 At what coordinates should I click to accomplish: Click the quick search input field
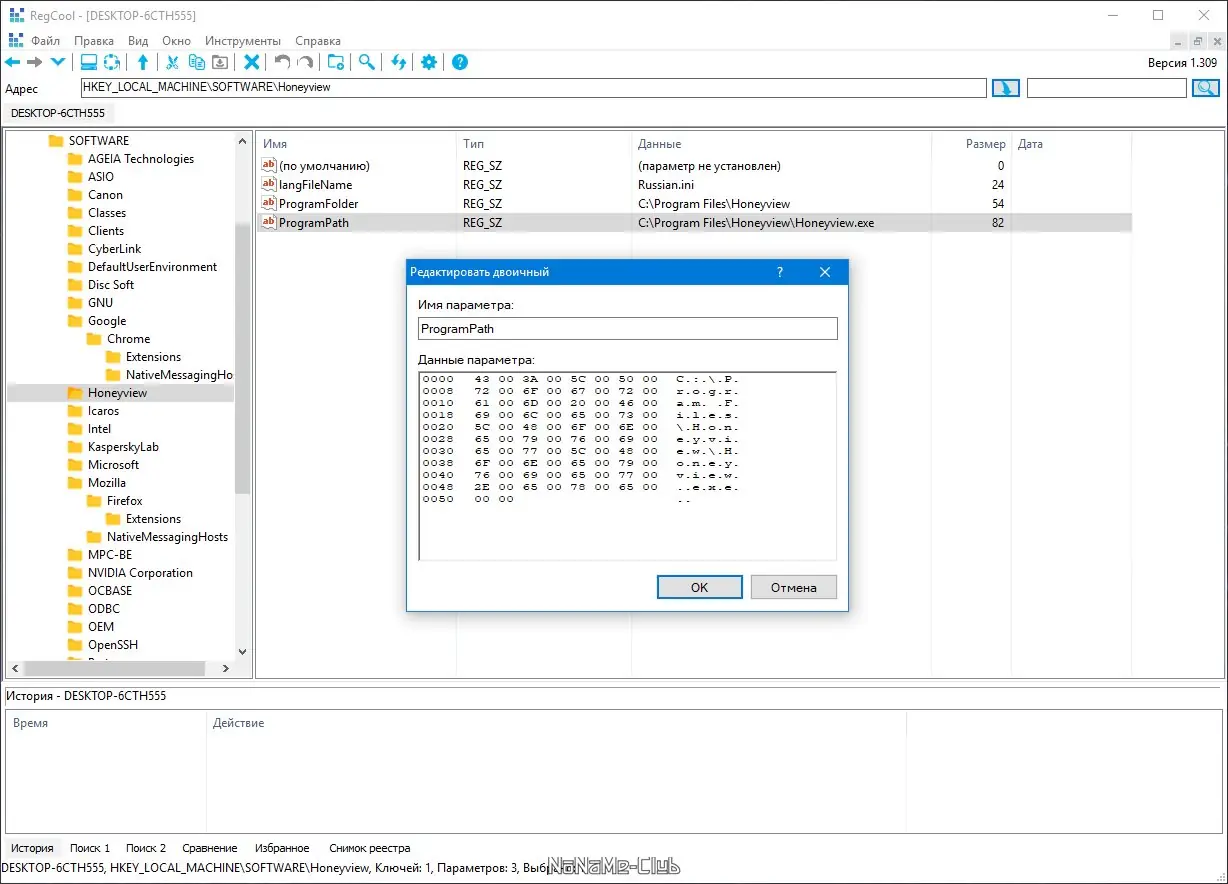pyautogui.click(x=1106, y=88)
